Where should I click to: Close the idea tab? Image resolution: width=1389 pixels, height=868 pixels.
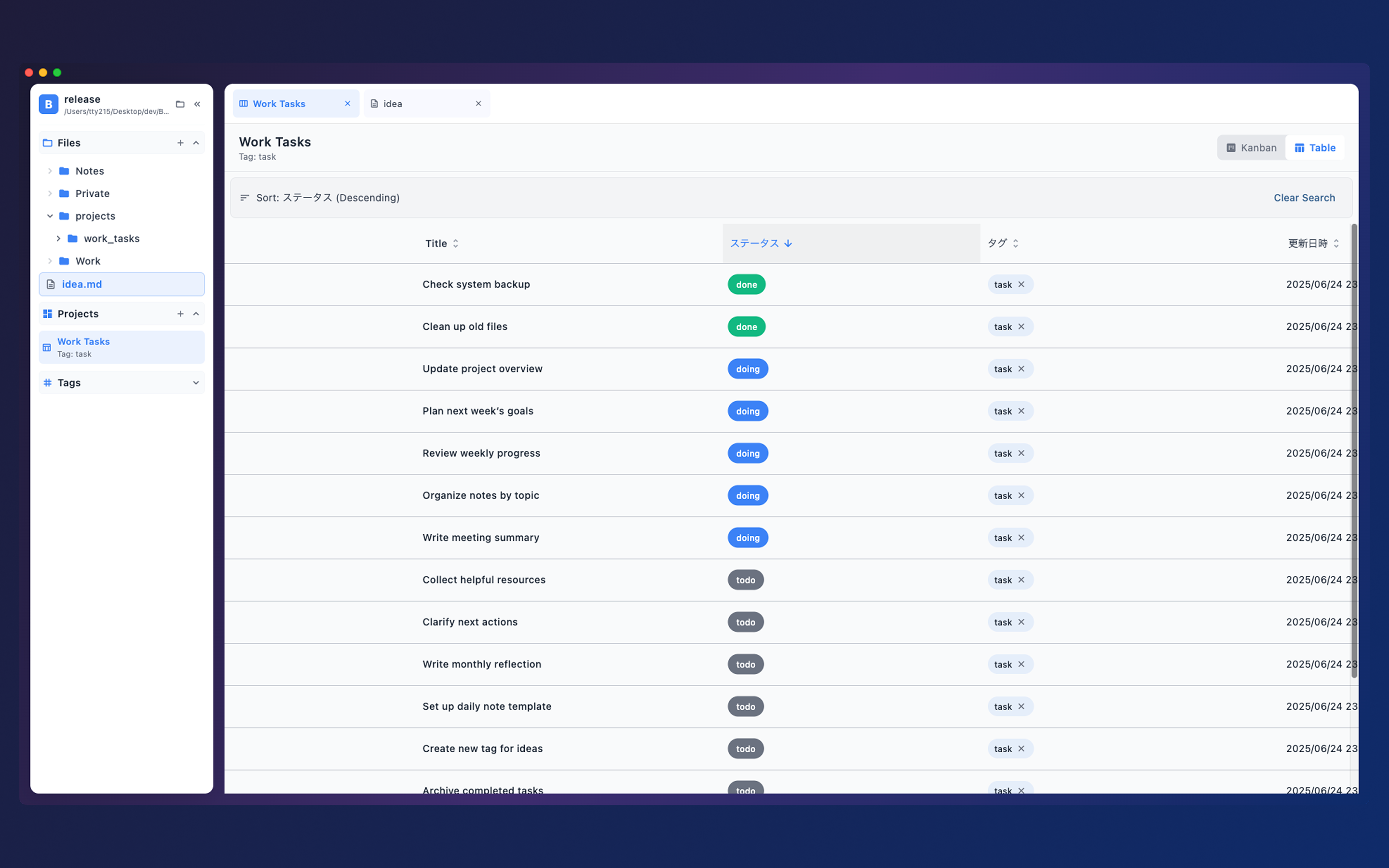(x=478, y=103)
